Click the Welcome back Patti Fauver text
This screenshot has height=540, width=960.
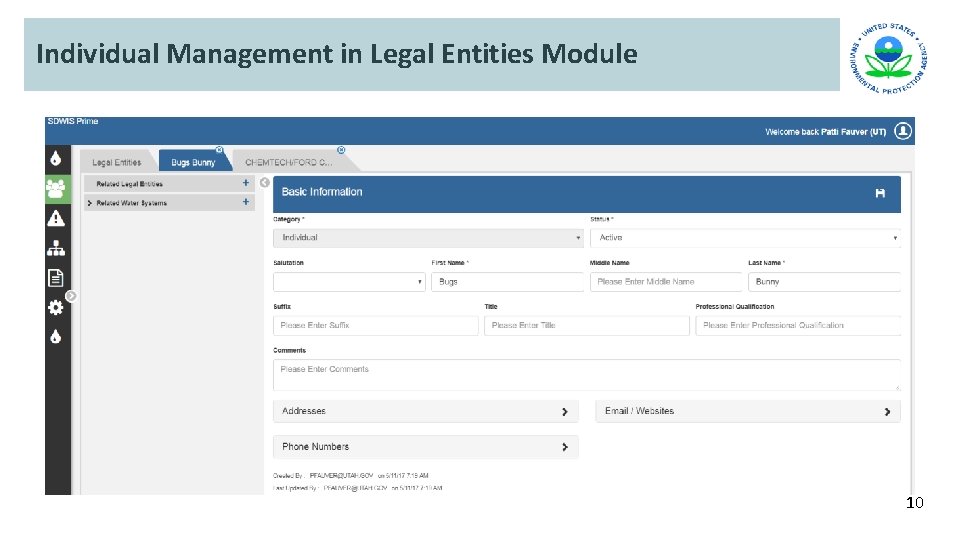[x=825, y=132]
